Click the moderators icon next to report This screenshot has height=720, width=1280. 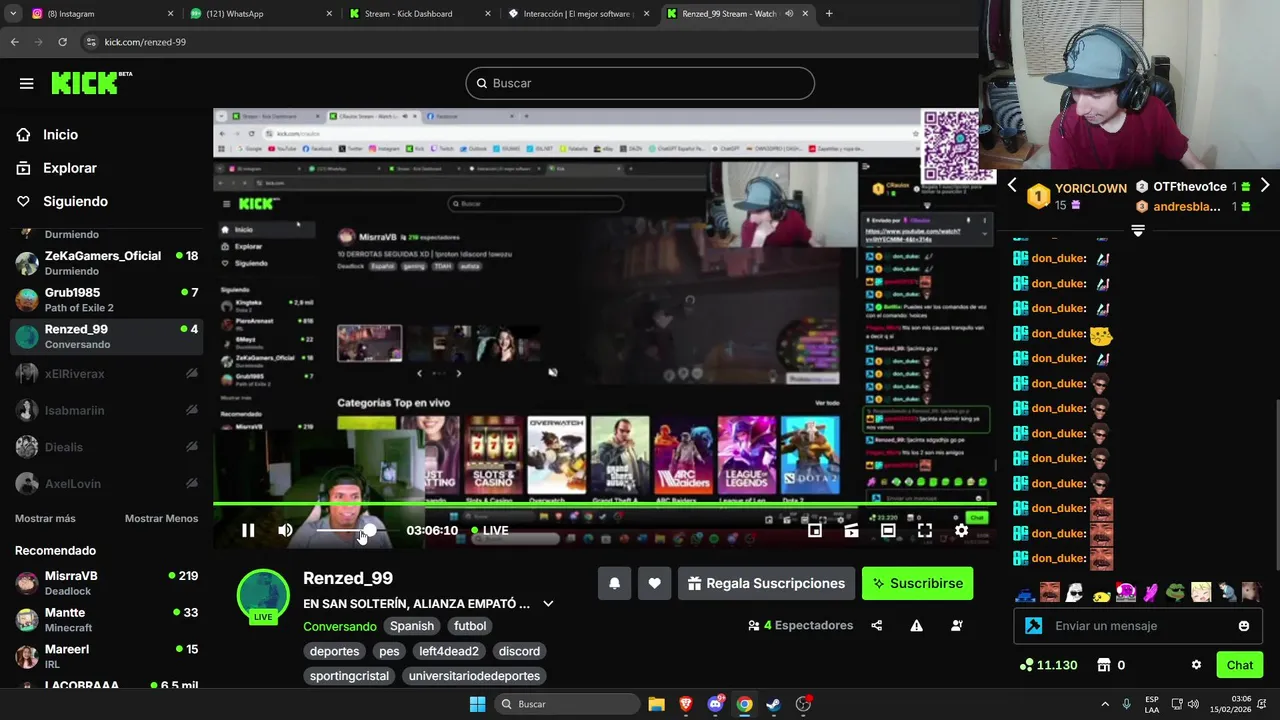pos(957,626)
